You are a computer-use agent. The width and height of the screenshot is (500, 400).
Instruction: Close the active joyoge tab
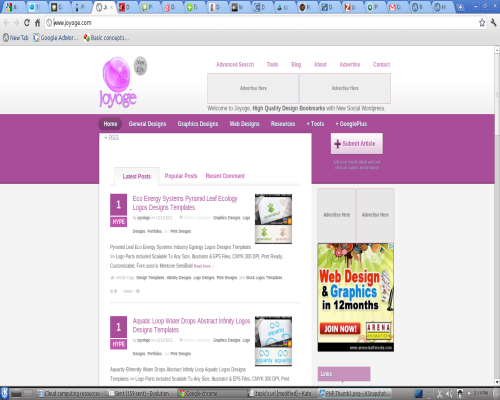pyautogui.click(x=111, y=7)
